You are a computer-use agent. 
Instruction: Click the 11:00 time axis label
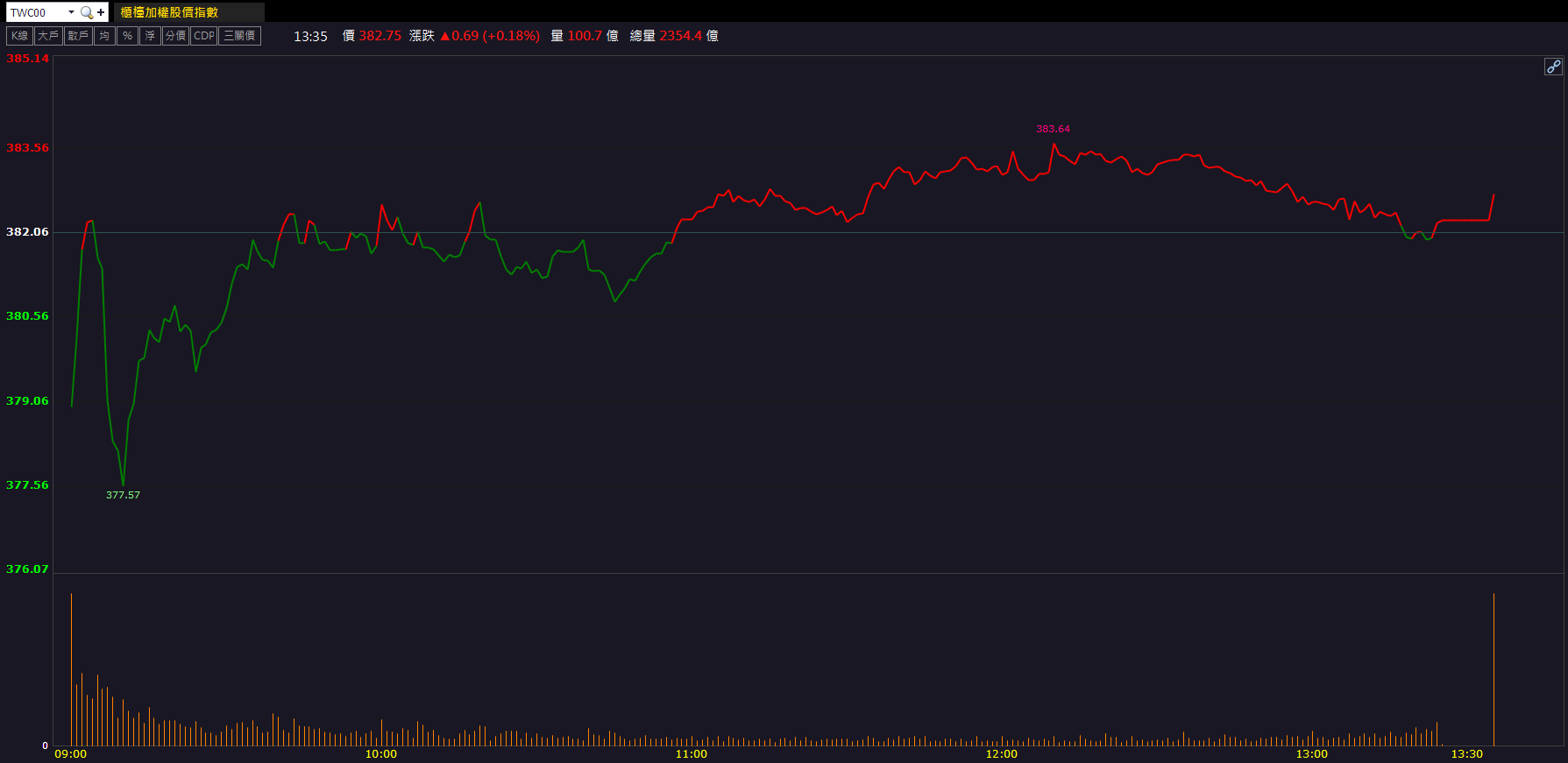click(692, 754)
